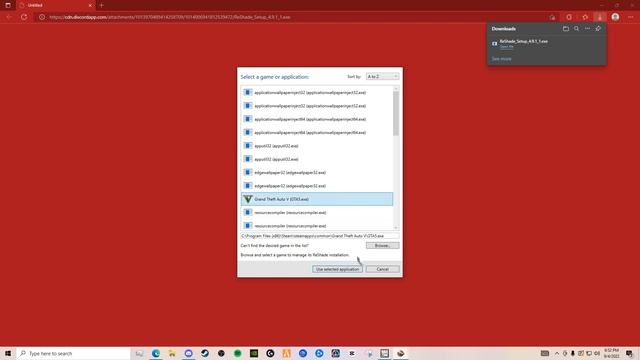
Task: Pin the Downloads panel
Action: [x=598, y=29]
